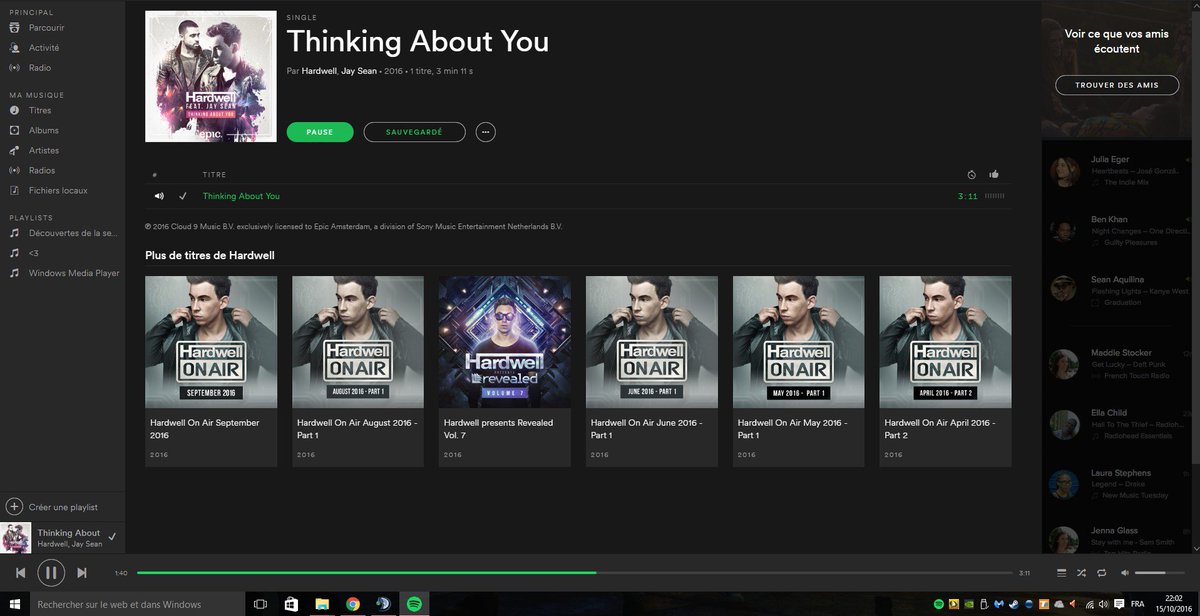The height and width of the screenshot is (616, 1200).
Task: Toggle the saved checkmark on track row
Action: click(x=182, y=196)
